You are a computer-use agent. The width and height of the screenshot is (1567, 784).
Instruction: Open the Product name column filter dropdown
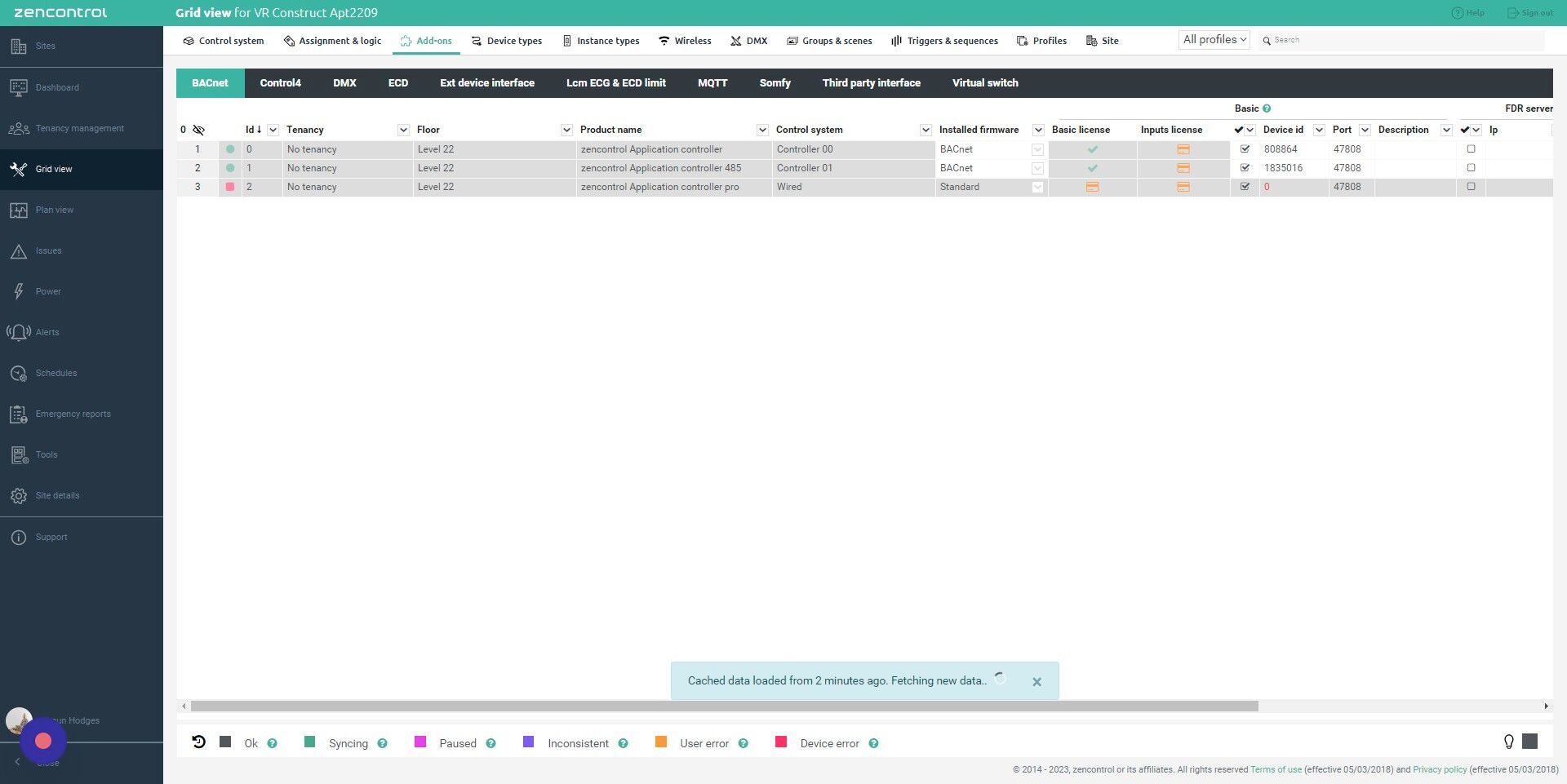pyautogui.click(x=762, y=130)
